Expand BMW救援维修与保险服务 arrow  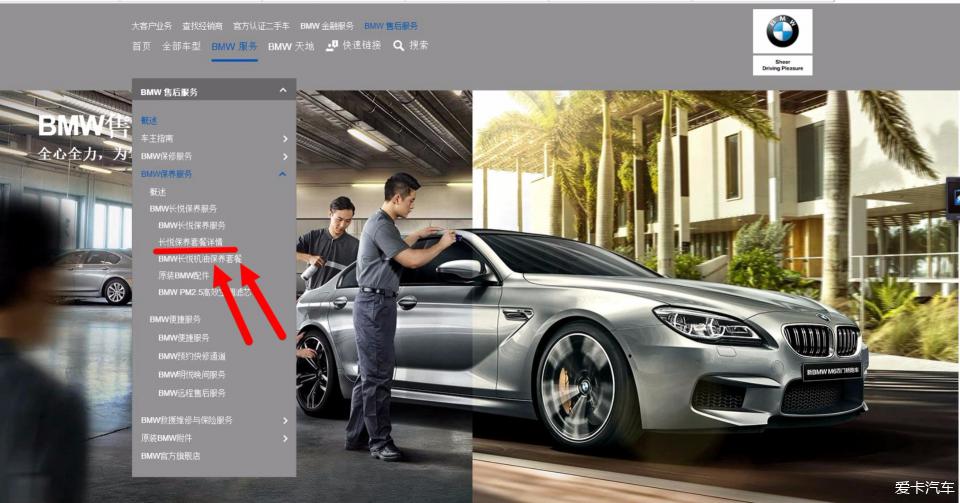click(x=285, y=420)
